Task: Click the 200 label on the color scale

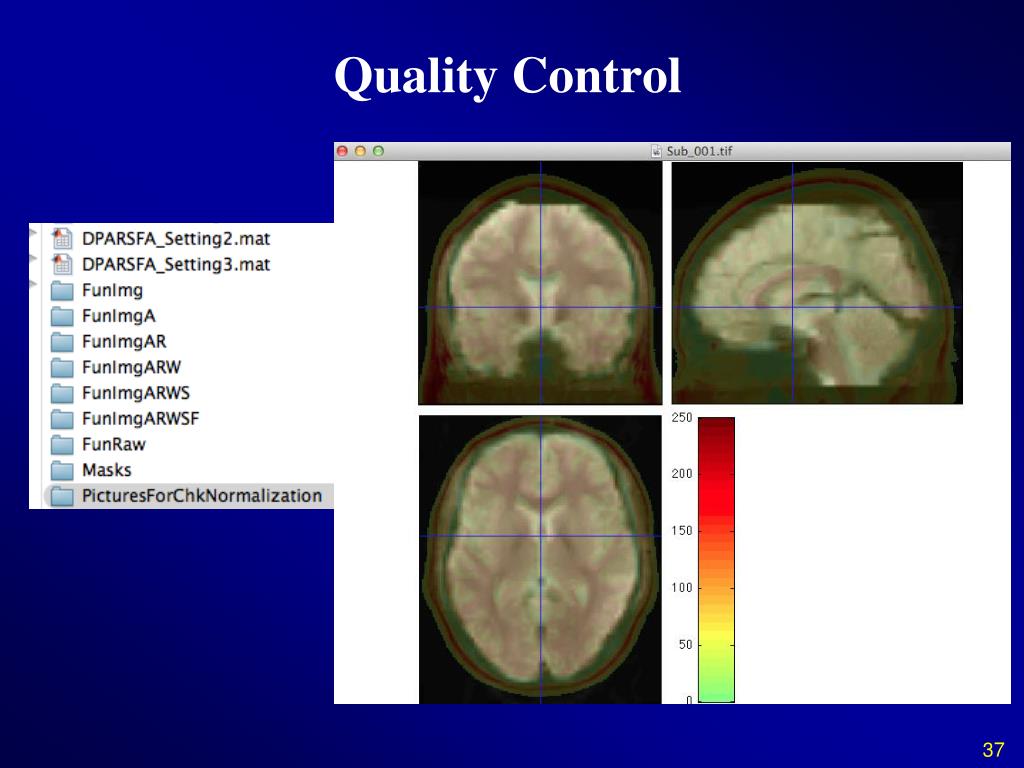Action: click(x=682, y=473)
